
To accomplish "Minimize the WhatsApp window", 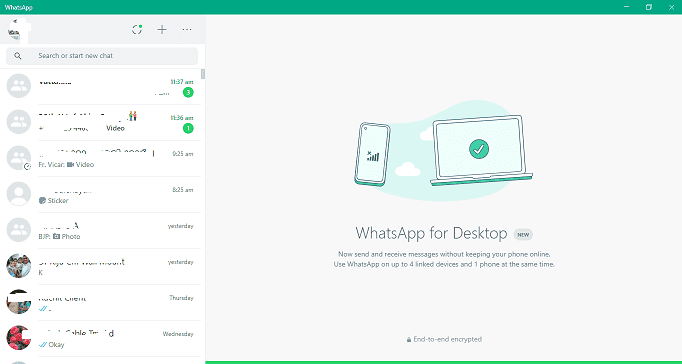I will point(627,7).
